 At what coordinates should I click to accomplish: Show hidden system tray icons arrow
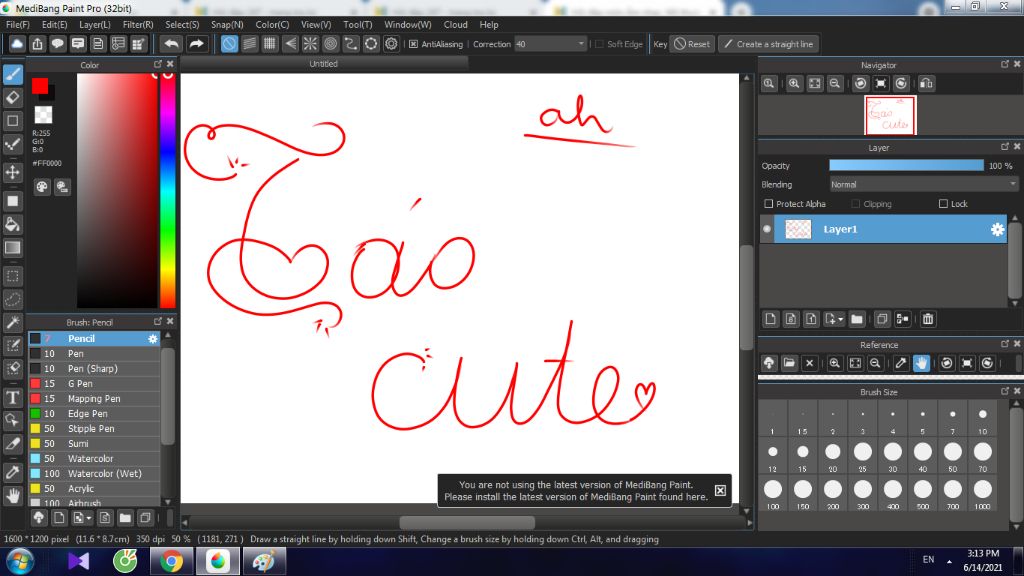click(949, 561)
